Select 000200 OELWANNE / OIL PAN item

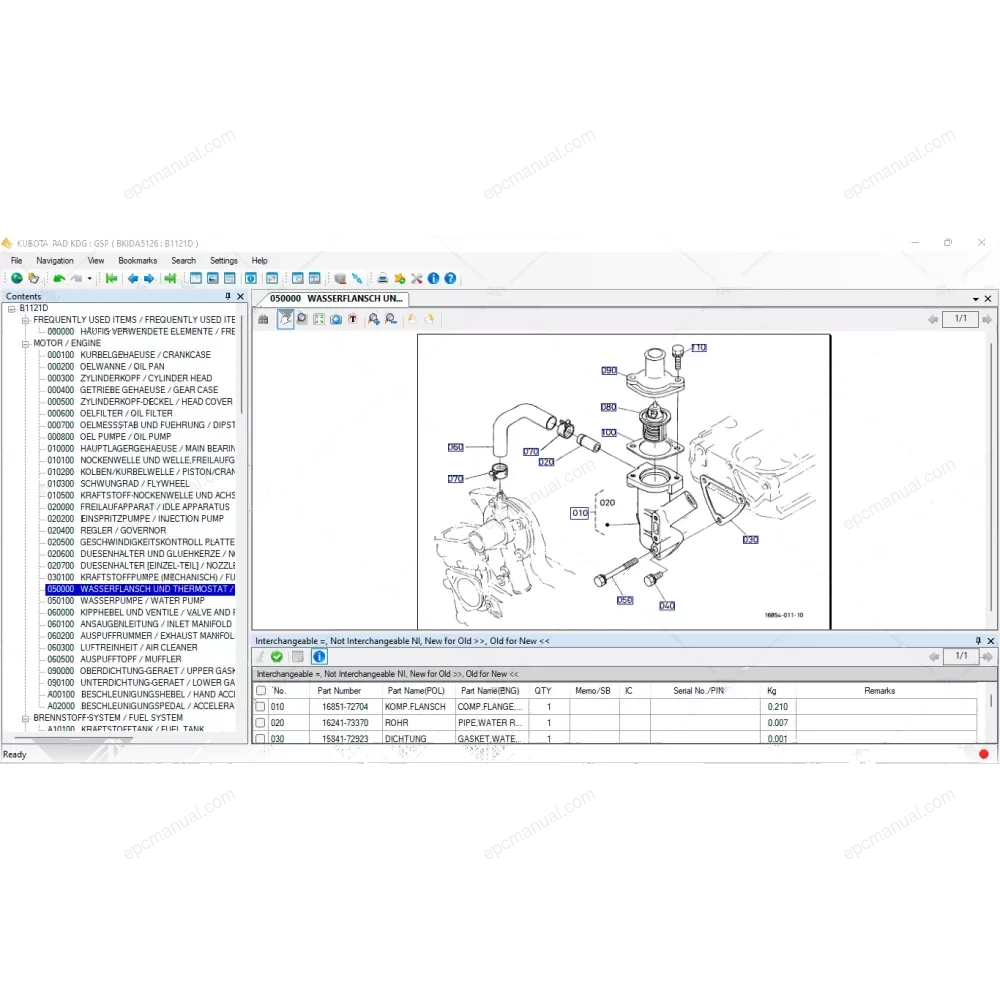(106, 367)
